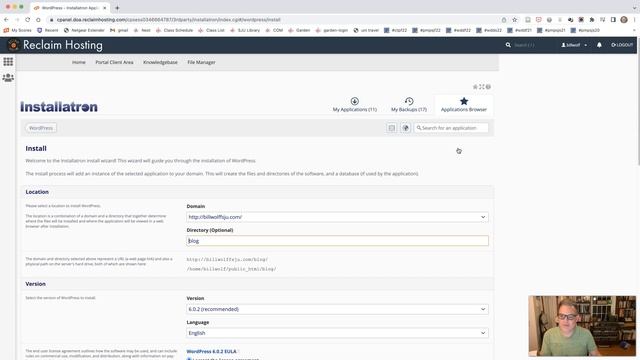Screen dimensions: 640x360
Task: Open the notifications bell
Action: click(599, 45)
